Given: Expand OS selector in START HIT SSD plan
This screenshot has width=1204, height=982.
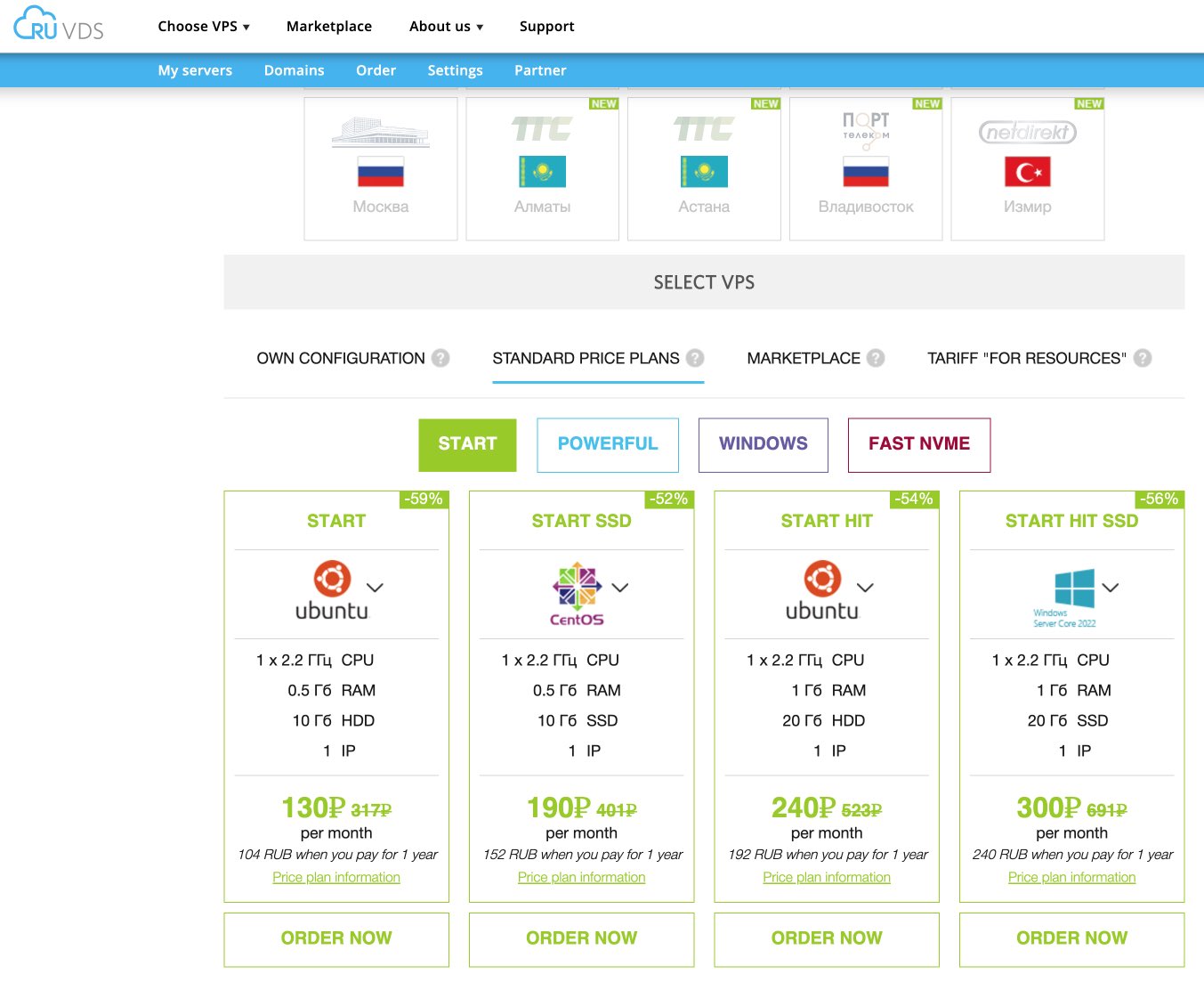Looking at the screenshot, I should pos(1110,588).
